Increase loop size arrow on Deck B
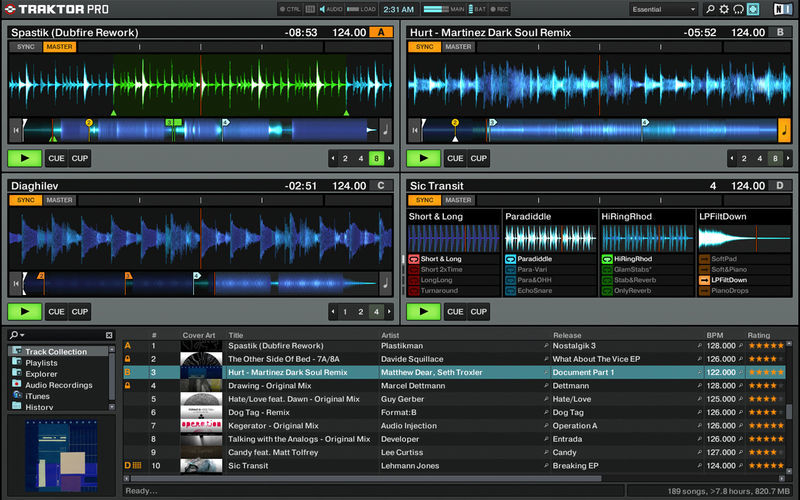The width and height of the screenshot is (800, 500). (788, 159)
